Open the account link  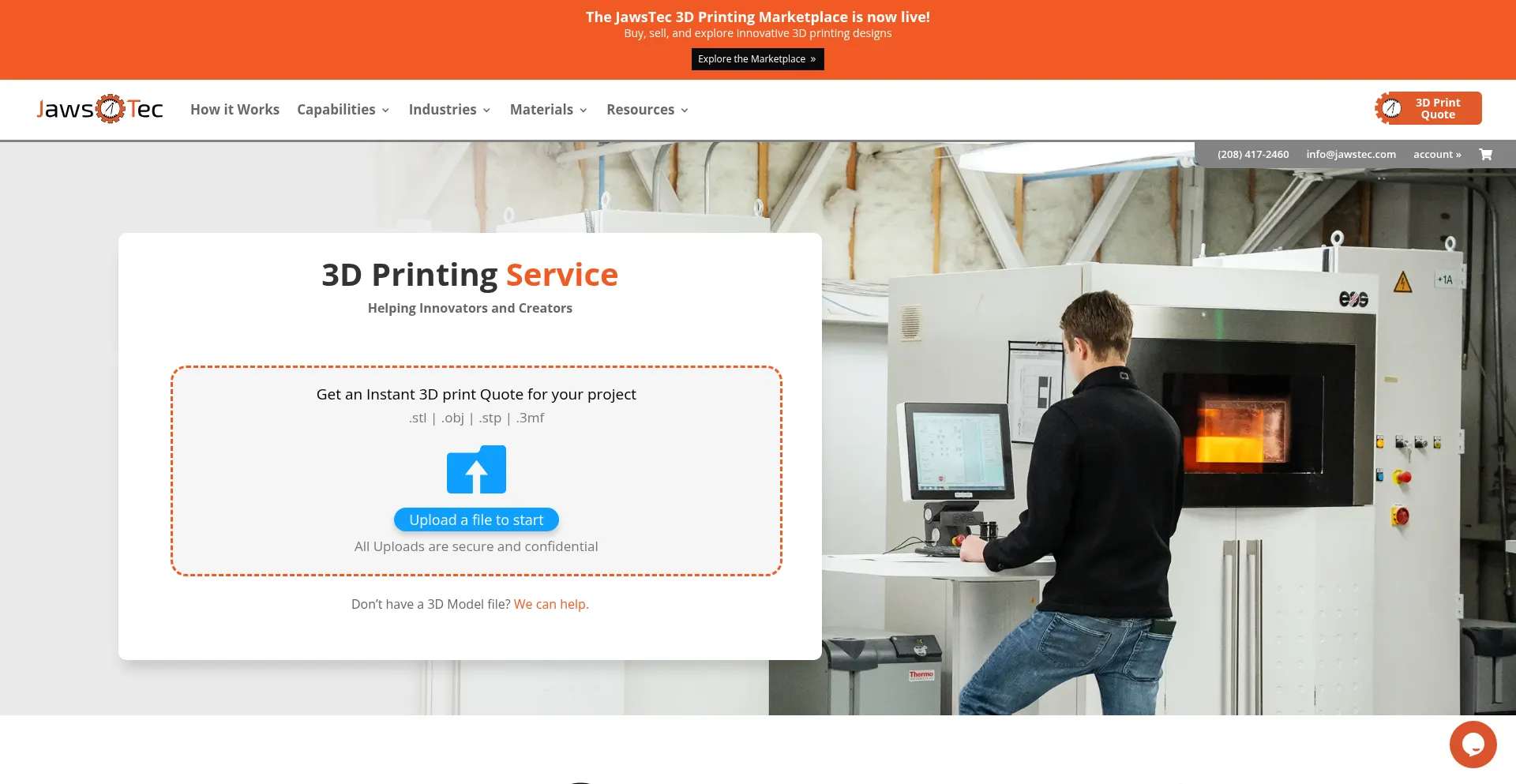[1437, 155]
